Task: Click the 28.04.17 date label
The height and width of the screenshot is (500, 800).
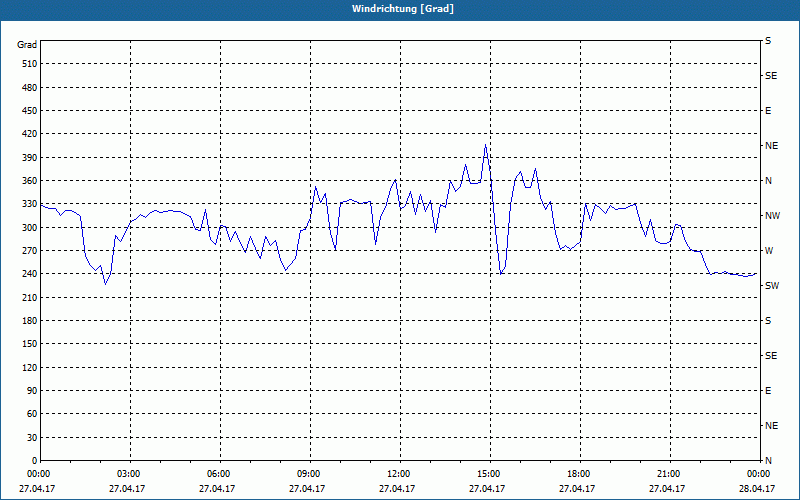Action: (x=757, y=488)
